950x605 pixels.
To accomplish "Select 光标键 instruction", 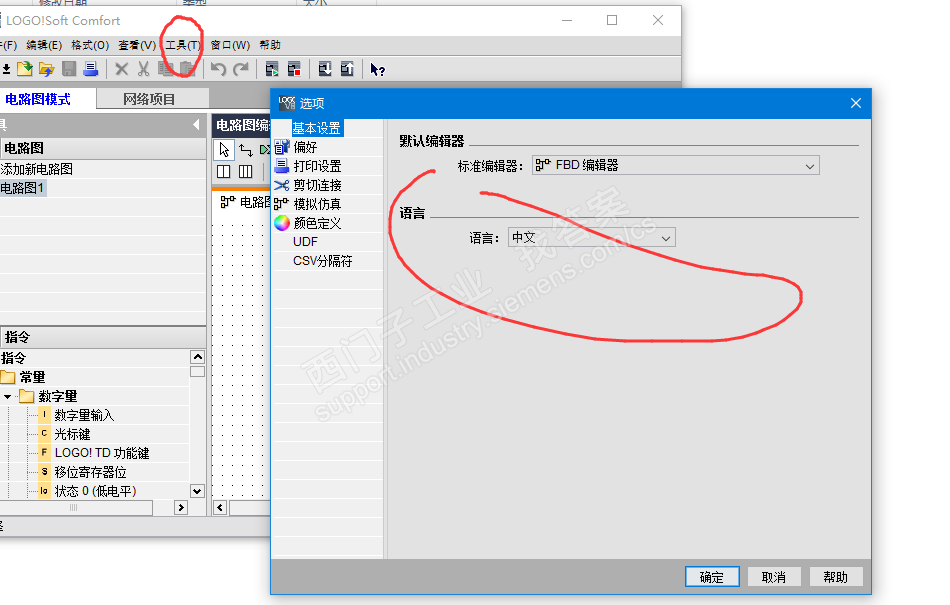I will pyautogui.click(x=72, y=434).
